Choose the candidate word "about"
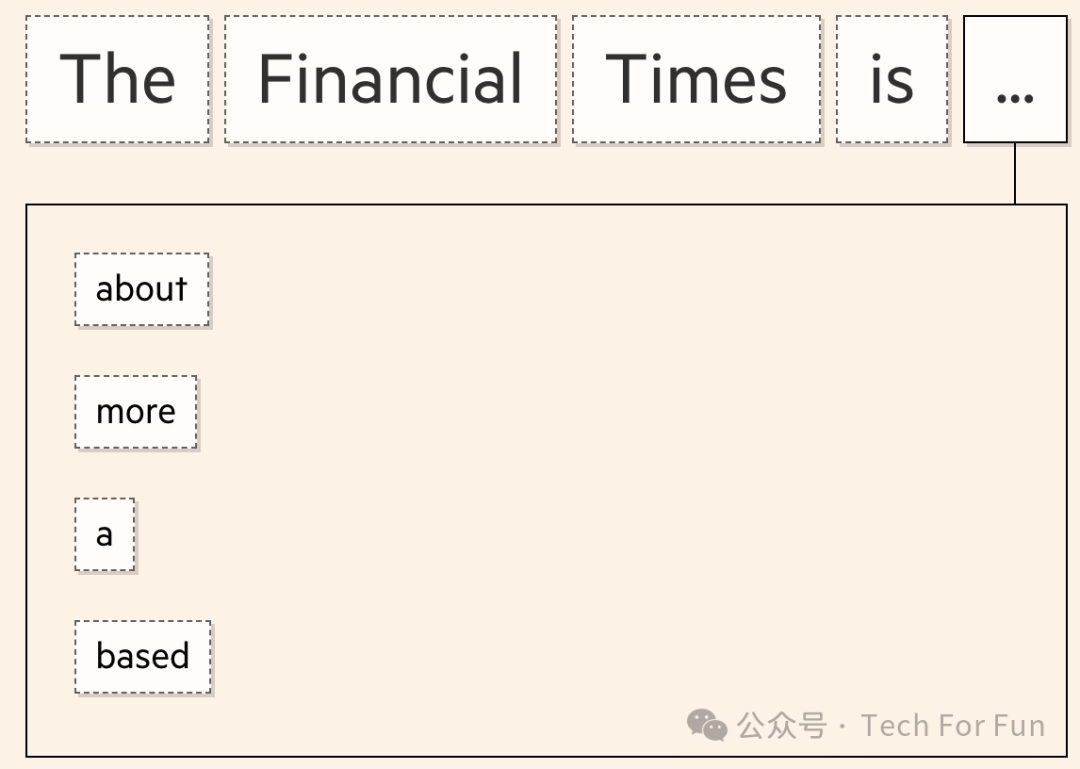 coord(142,290)
